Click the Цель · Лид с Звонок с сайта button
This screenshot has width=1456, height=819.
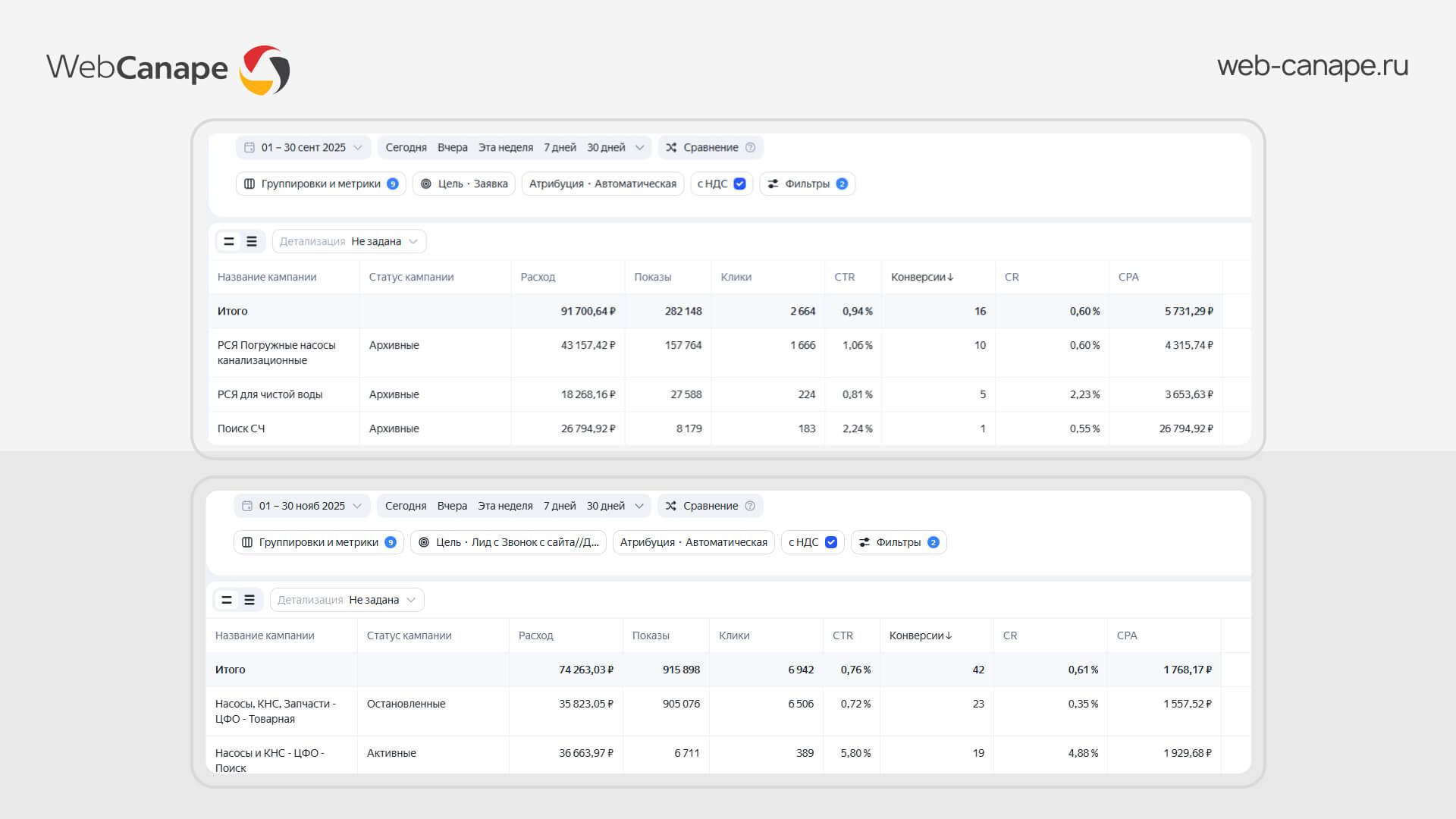coord(508,542)
